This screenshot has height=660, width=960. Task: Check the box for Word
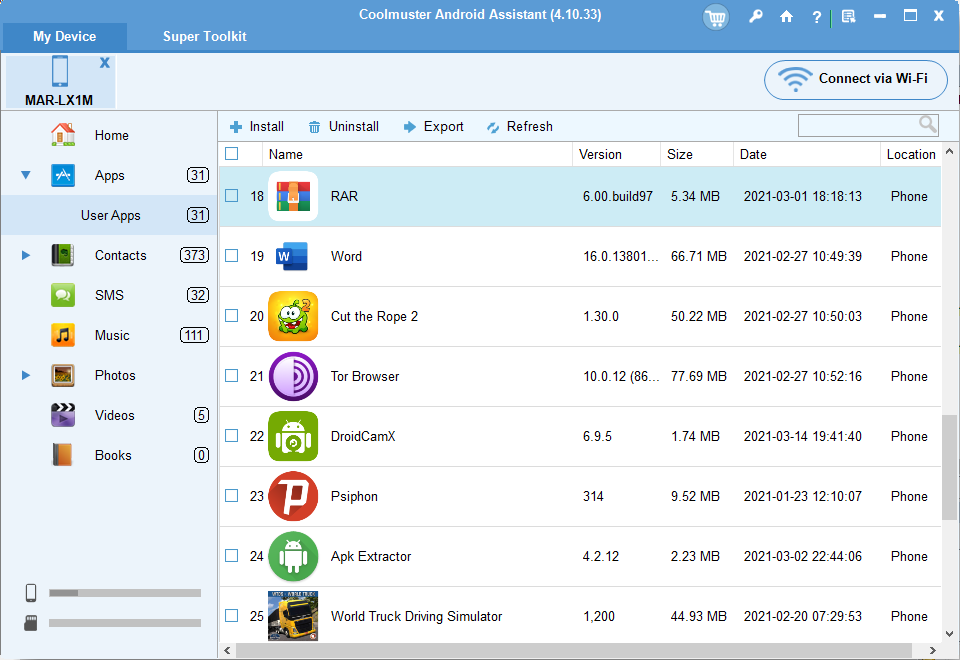click(231, 256)
